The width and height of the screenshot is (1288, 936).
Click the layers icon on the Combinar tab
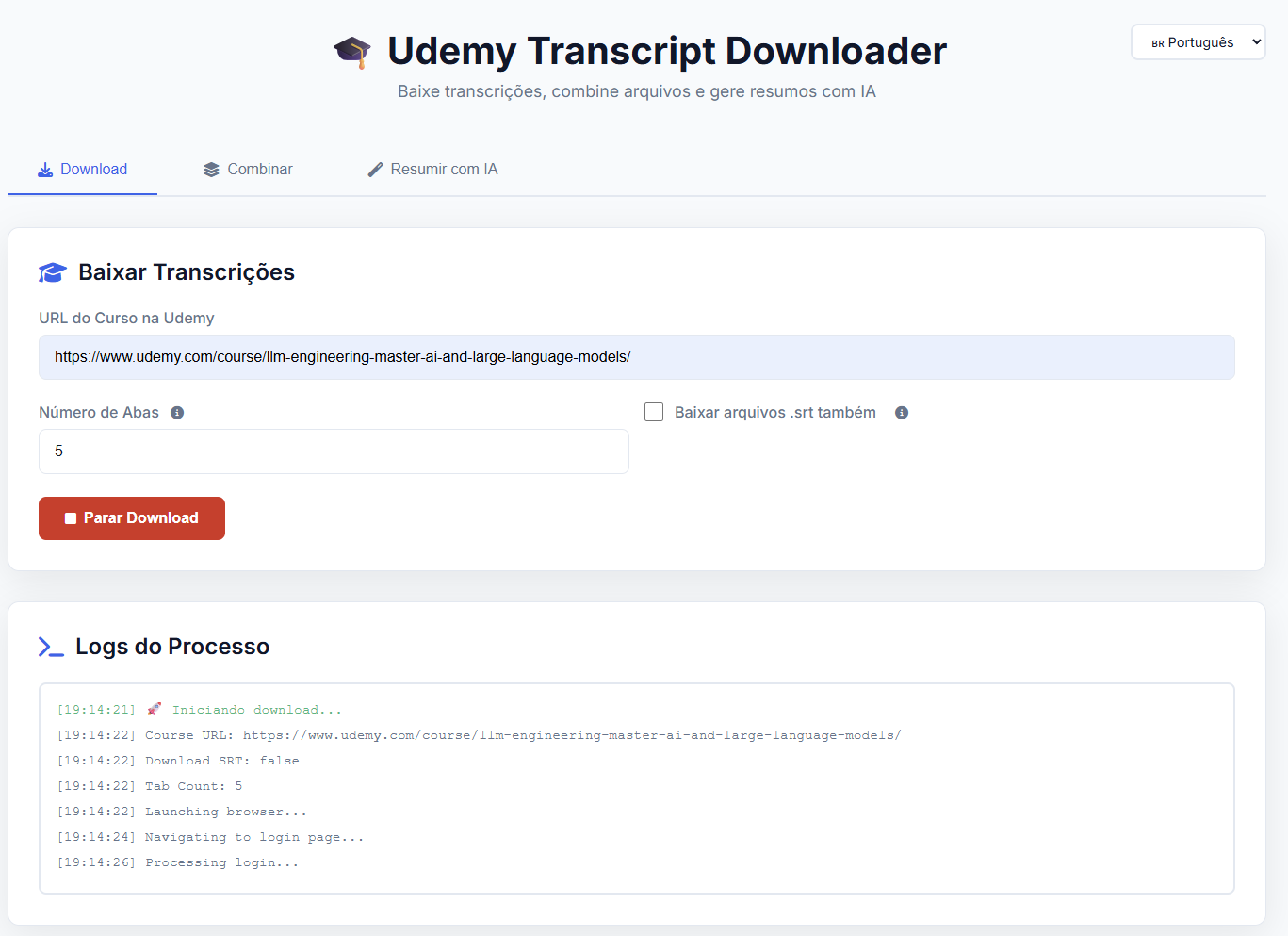pyautogui.click(x=209, y=169)
